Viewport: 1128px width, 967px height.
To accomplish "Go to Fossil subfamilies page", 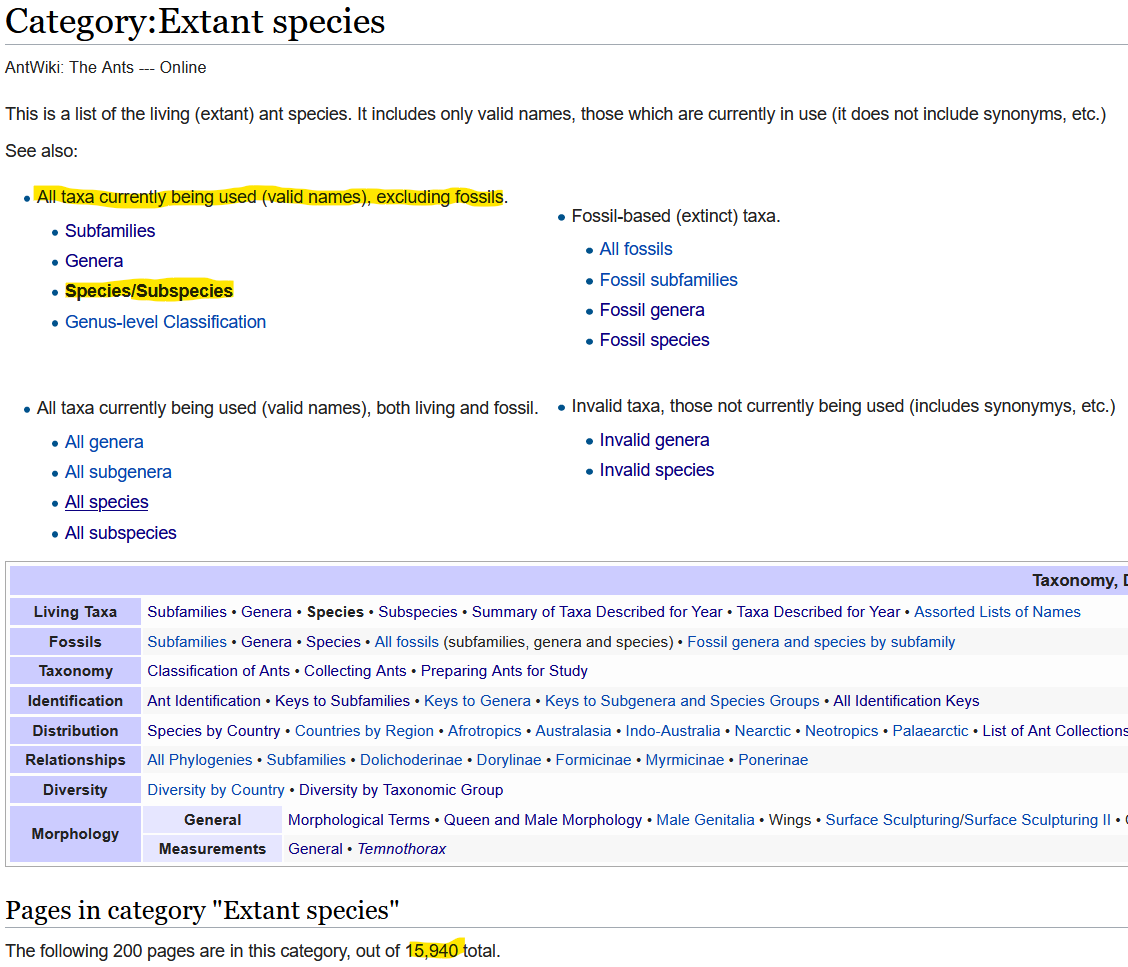I will pos(668,280).
